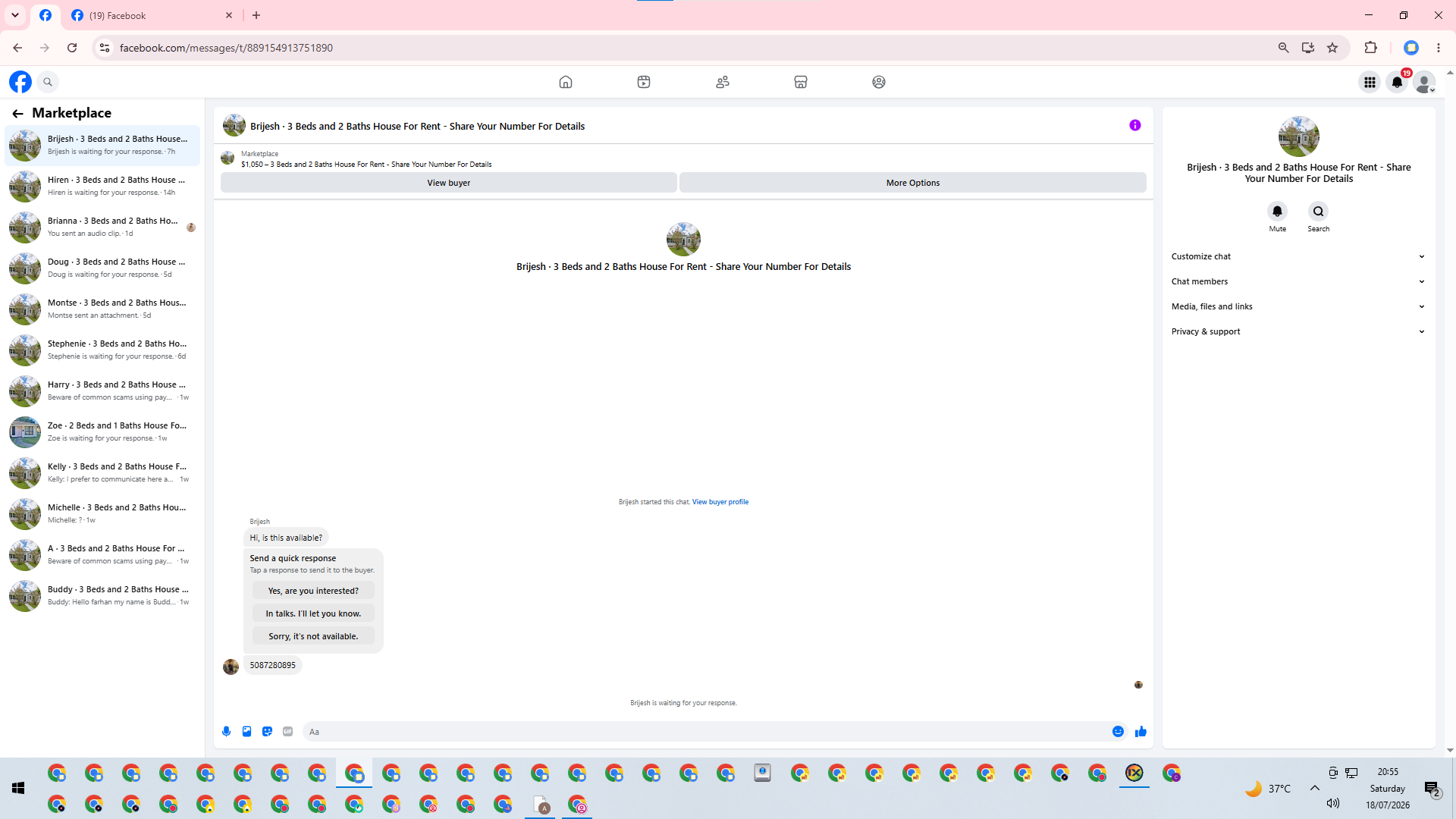Image resolution: width=1456 pixels, height=819 pixels.
Task: Open Hiren's conversation in the list
Action: 102,186
